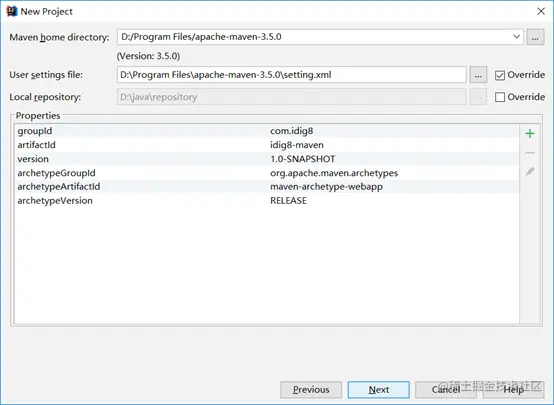
Task: Uncheck Override for user settings file
Action: (x=500, y=75)
